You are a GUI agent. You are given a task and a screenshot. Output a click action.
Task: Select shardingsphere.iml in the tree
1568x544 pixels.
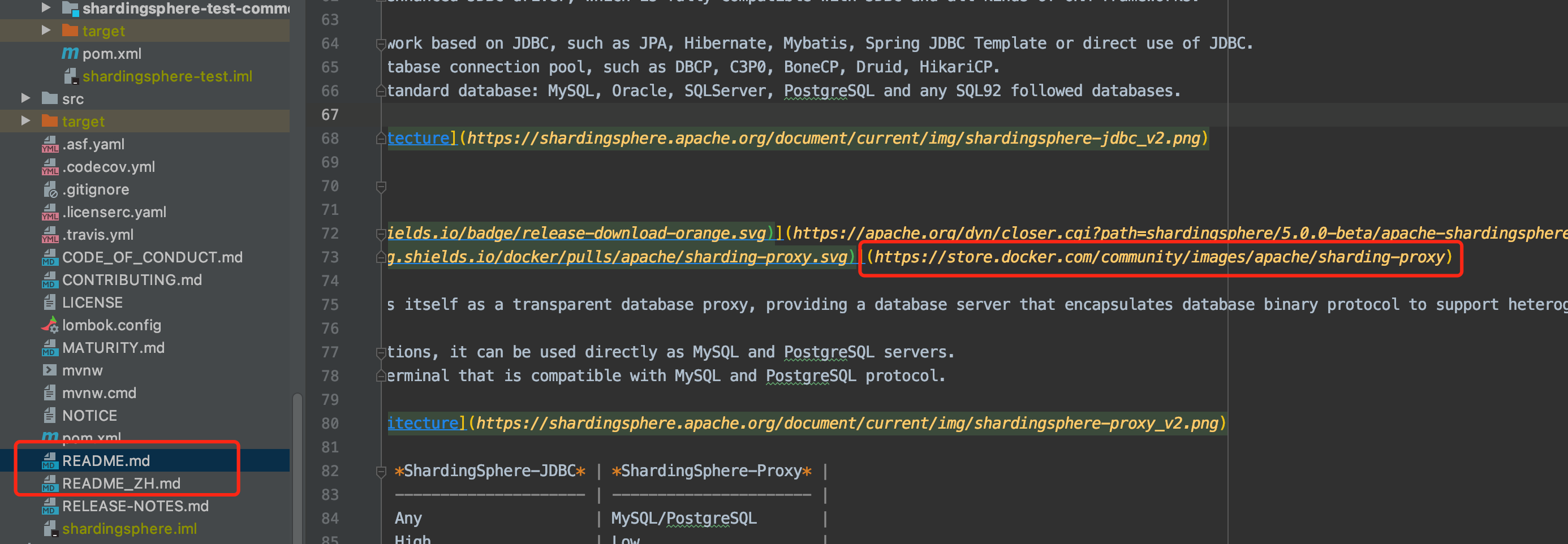[130, 528]
